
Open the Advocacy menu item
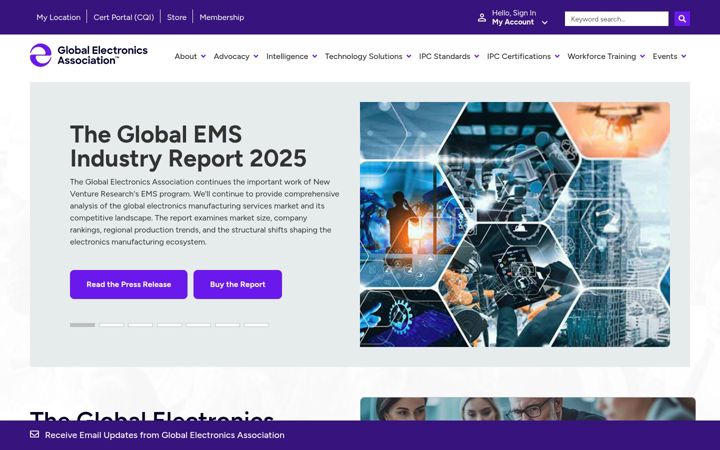(231, 56)
